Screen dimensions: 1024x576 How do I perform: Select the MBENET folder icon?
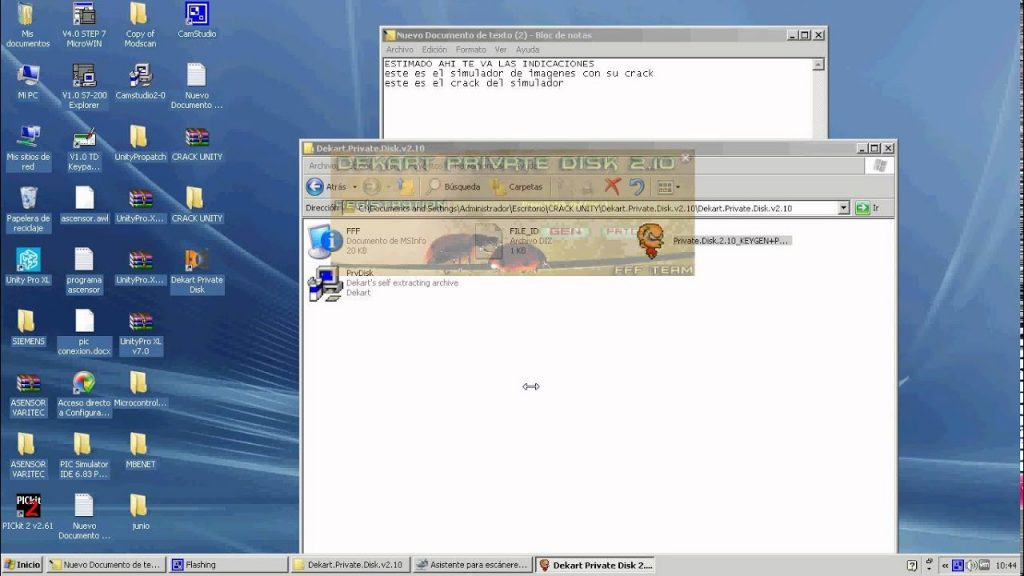click(140, 450)
